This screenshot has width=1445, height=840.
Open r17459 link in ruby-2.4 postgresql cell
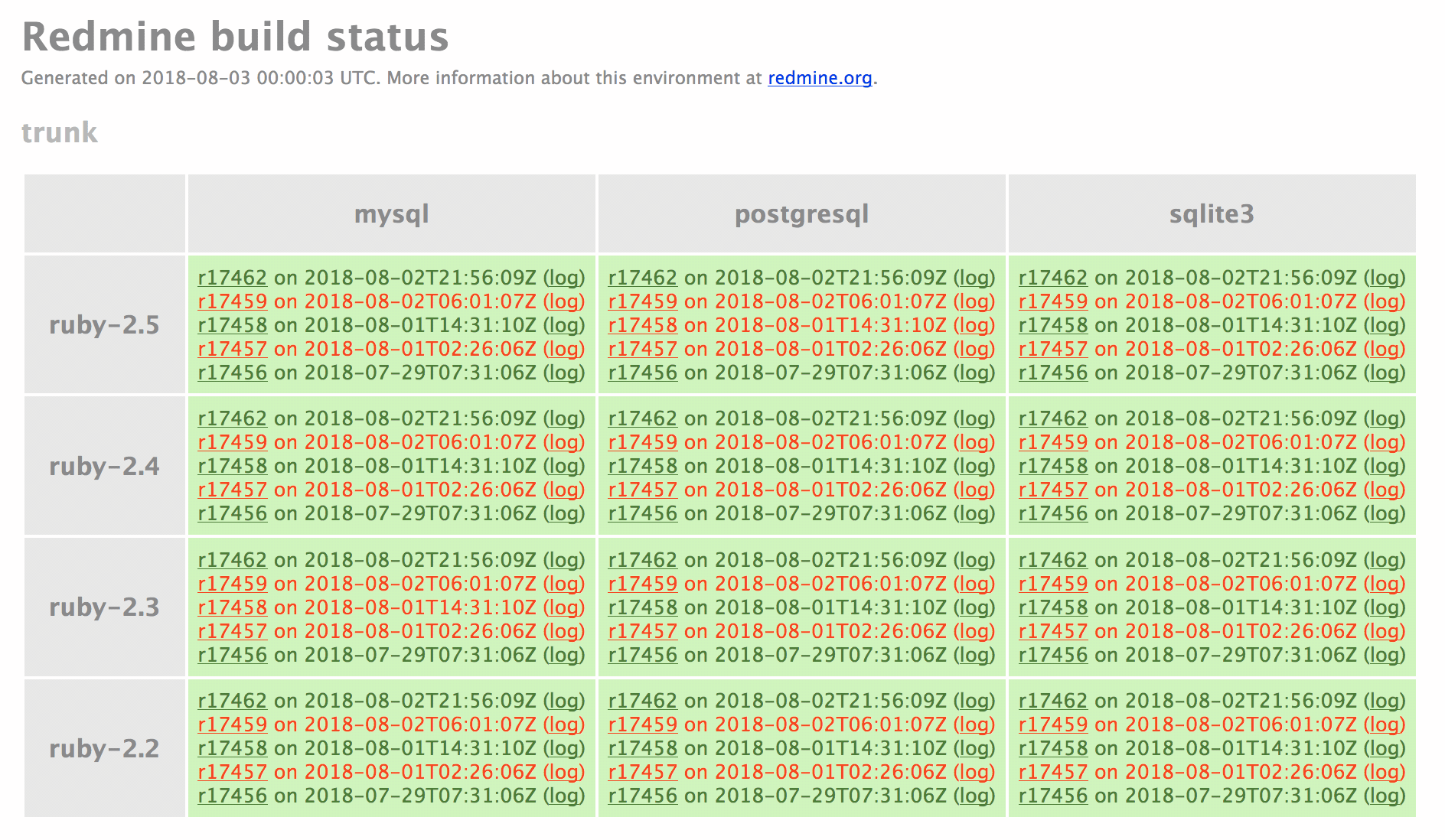tap(643, 442)
